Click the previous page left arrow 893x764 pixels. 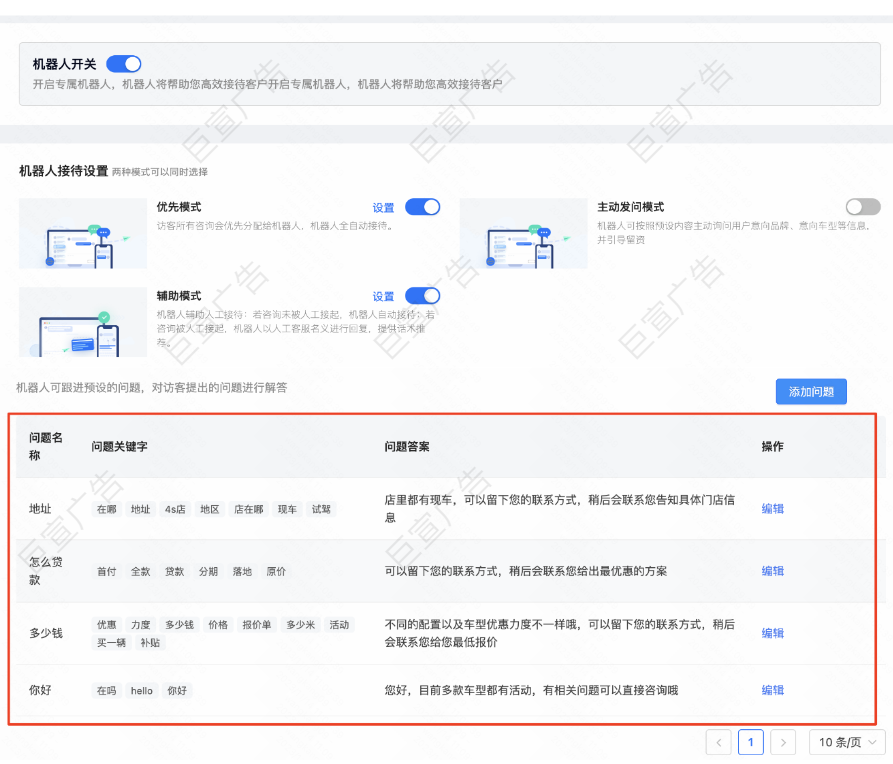[x=718, y=742]
